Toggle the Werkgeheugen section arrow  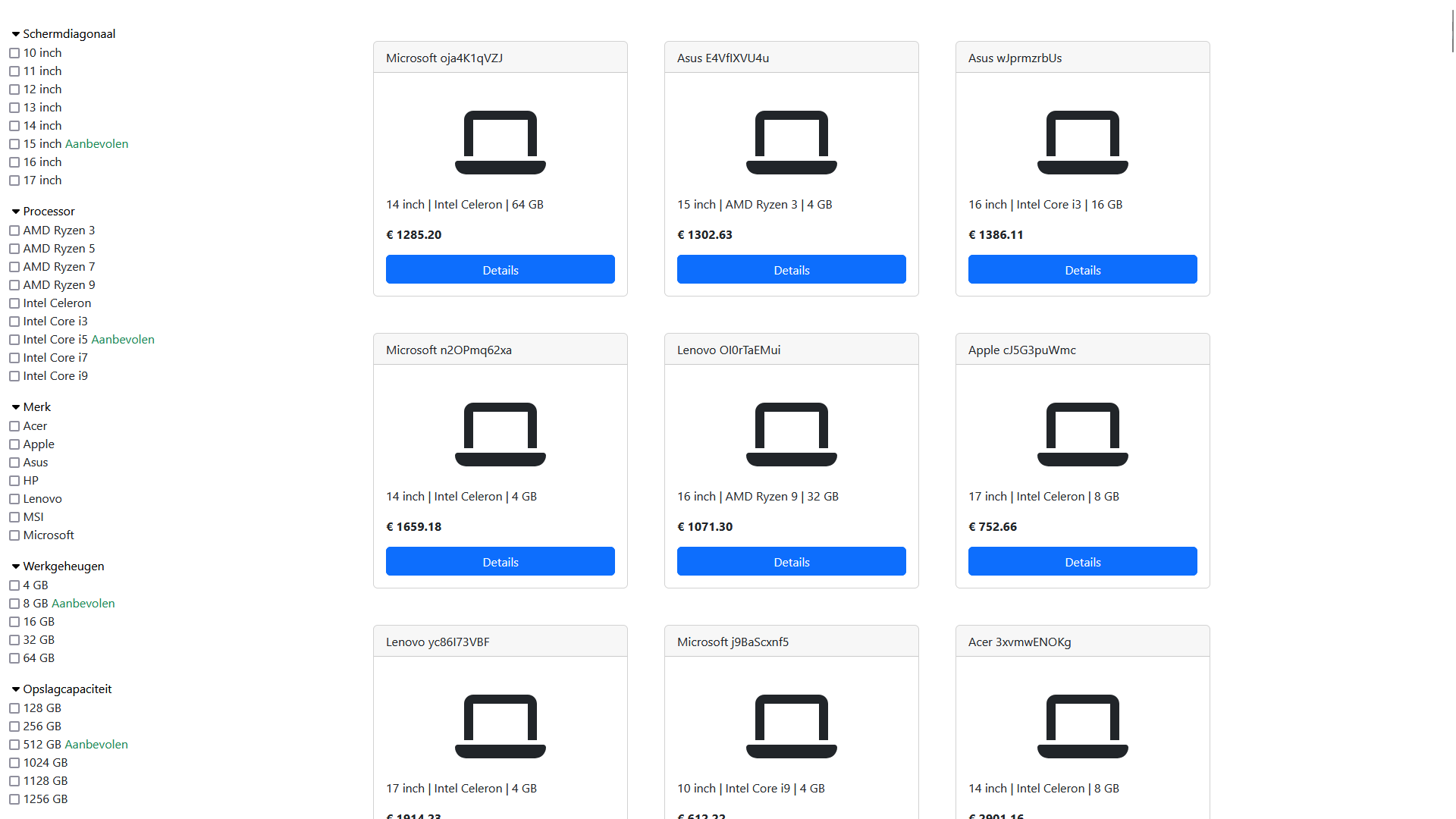click(x=16, y=566)
